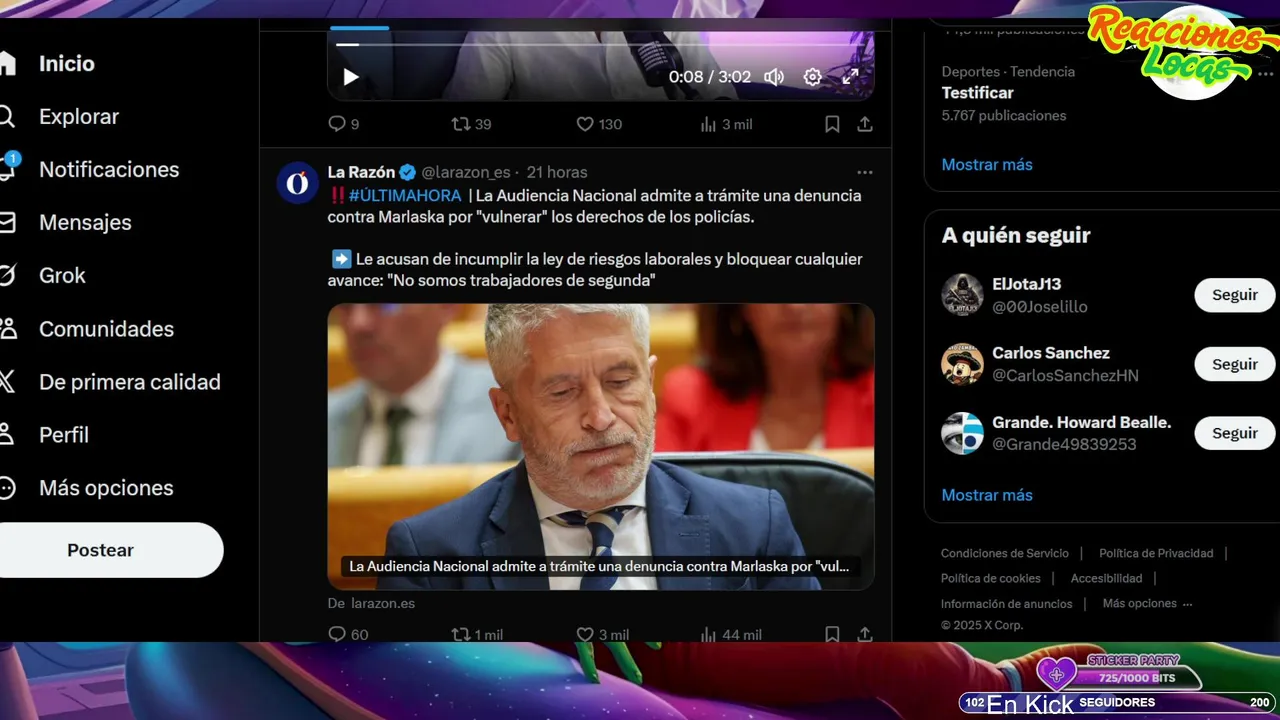
Task: Like the top post with 130 likes
Action: (x=599, y=124)
